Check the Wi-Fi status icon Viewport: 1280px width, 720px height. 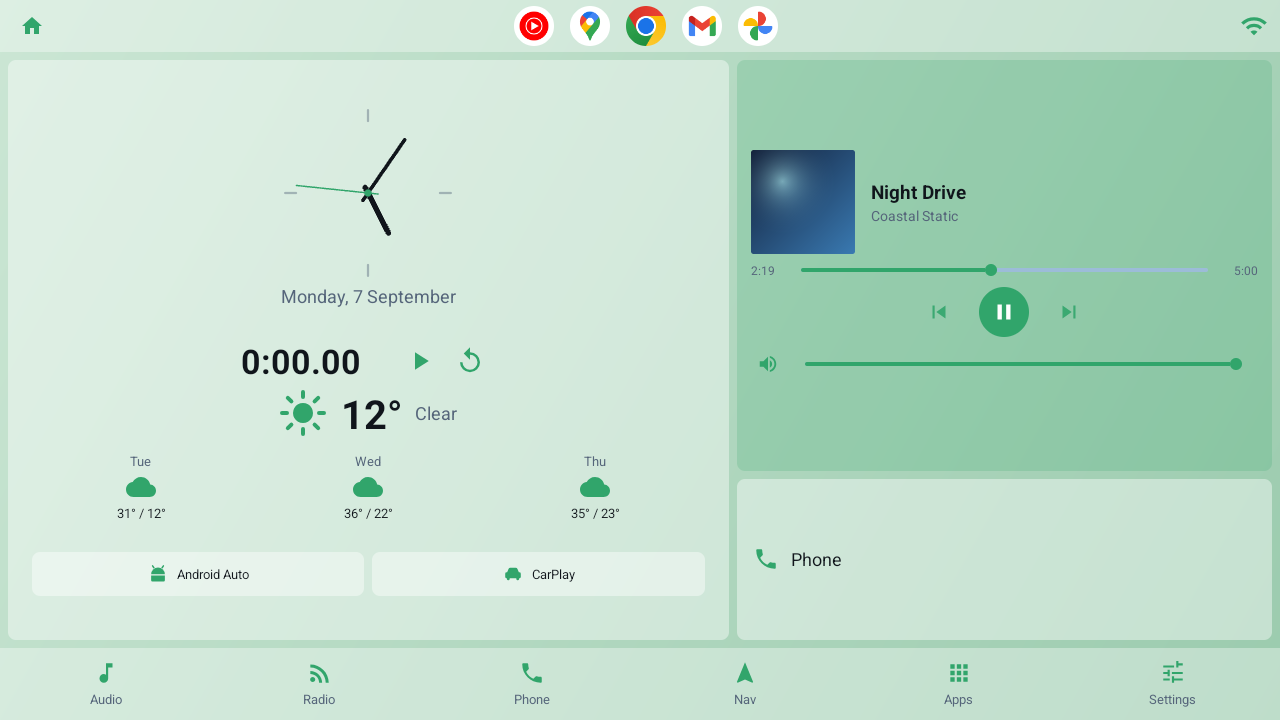click(1253, 26)
